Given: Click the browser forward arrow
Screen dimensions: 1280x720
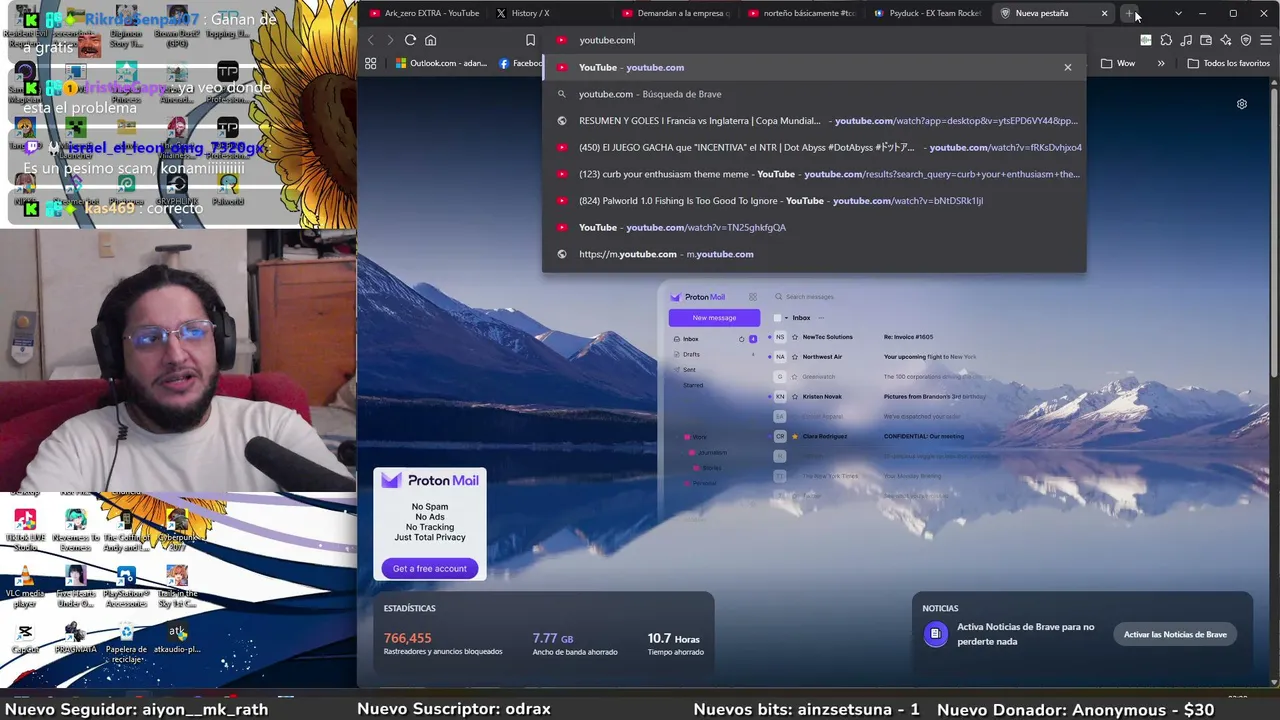Looking at the screenshot, I should point(390,40).
